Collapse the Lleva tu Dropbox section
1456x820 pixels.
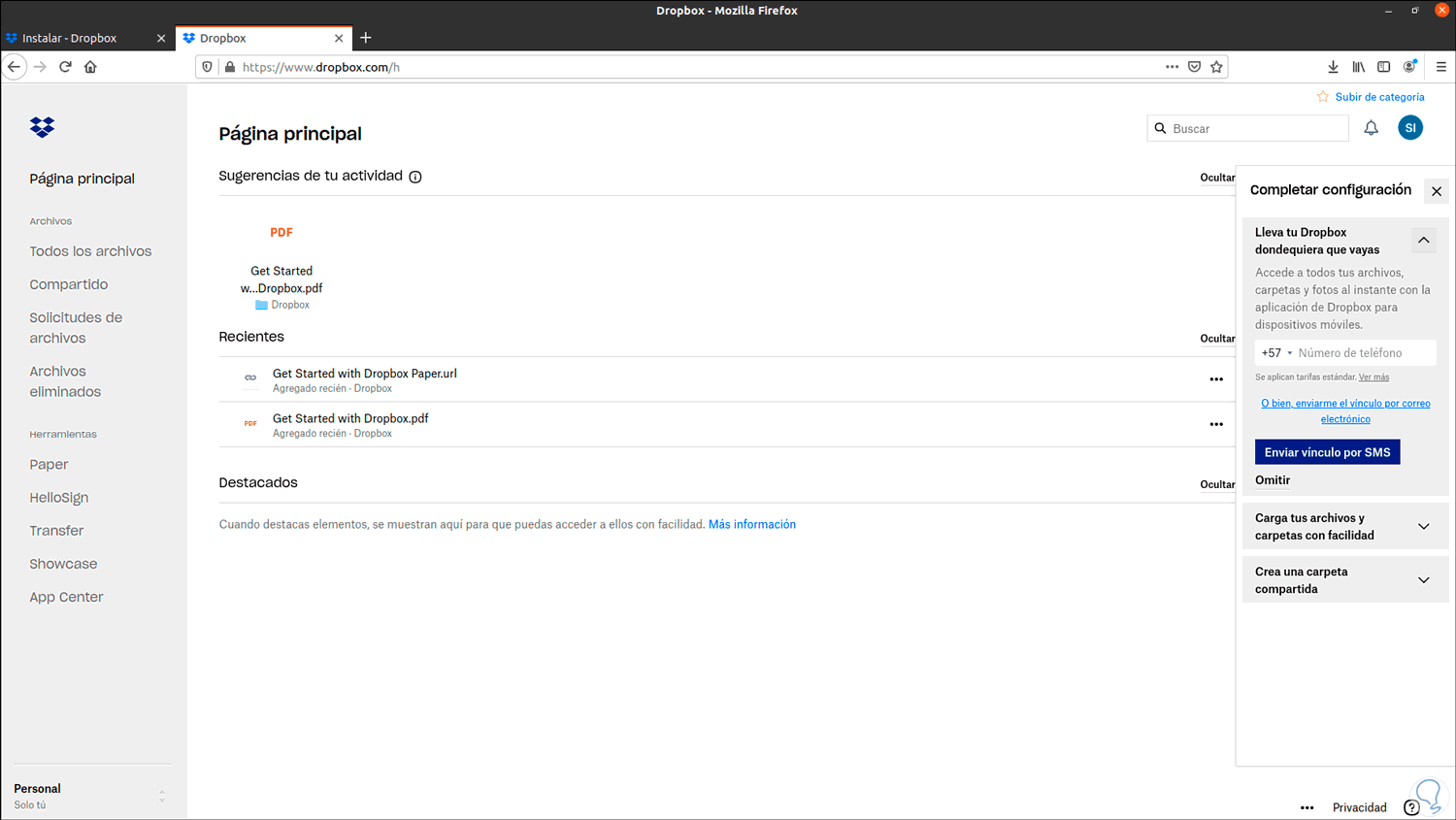(1424, 240)
